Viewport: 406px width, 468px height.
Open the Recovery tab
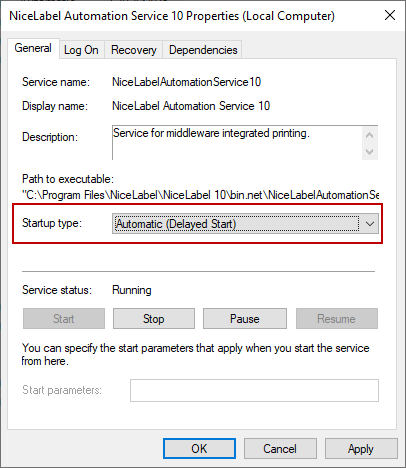(x=133, y=50)
